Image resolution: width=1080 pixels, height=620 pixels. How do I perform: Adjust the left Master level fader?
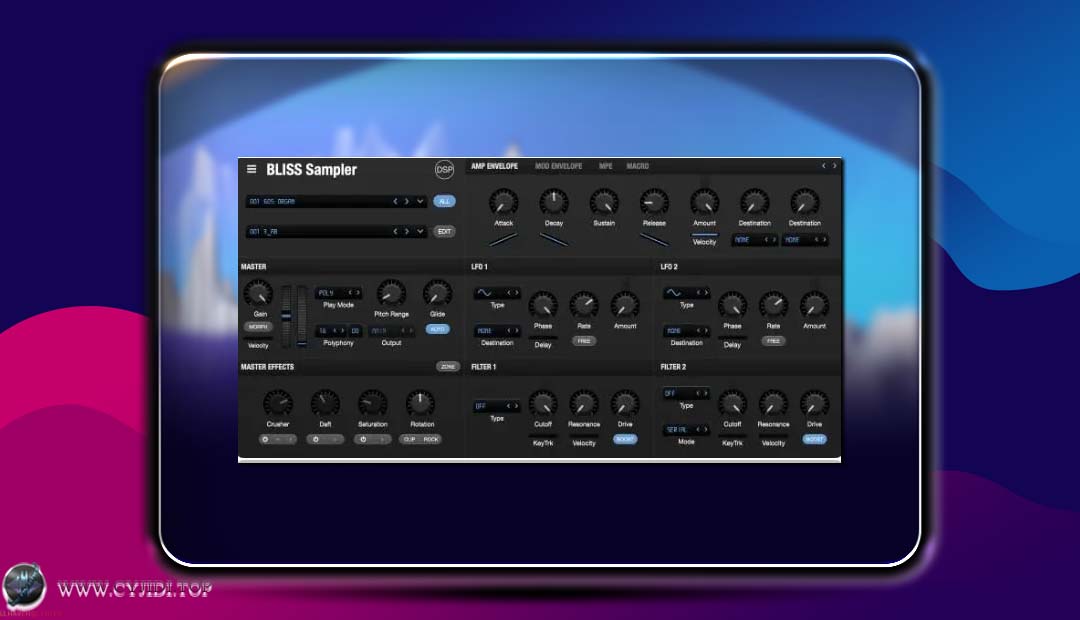286,316
